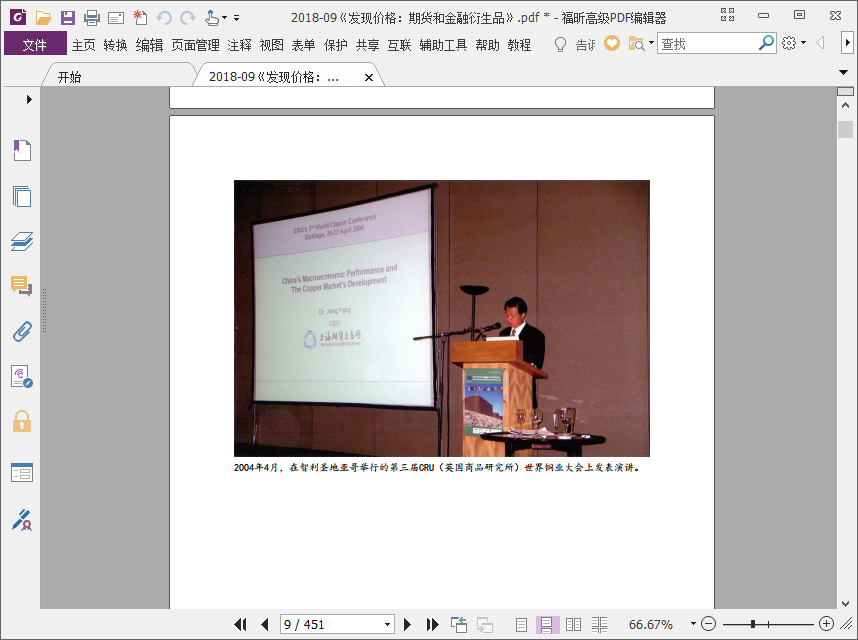Switch to the 主页 ribbon tab
This screenshot has height=640, width=858.
pos(84,45)
